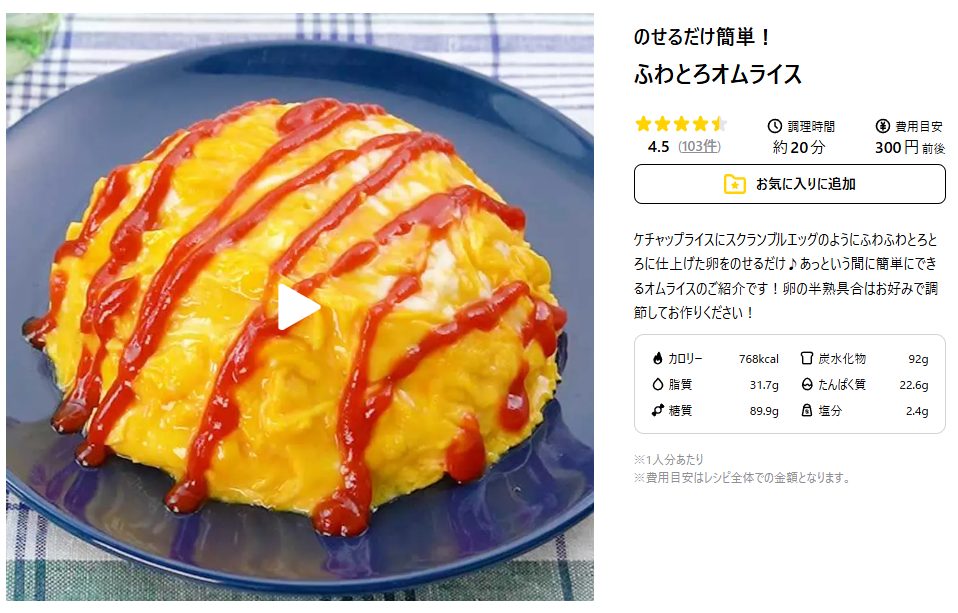Screen dimensions: 958x613
Task: Click the flame icon next to カロリー
Action: coord(657,358)
